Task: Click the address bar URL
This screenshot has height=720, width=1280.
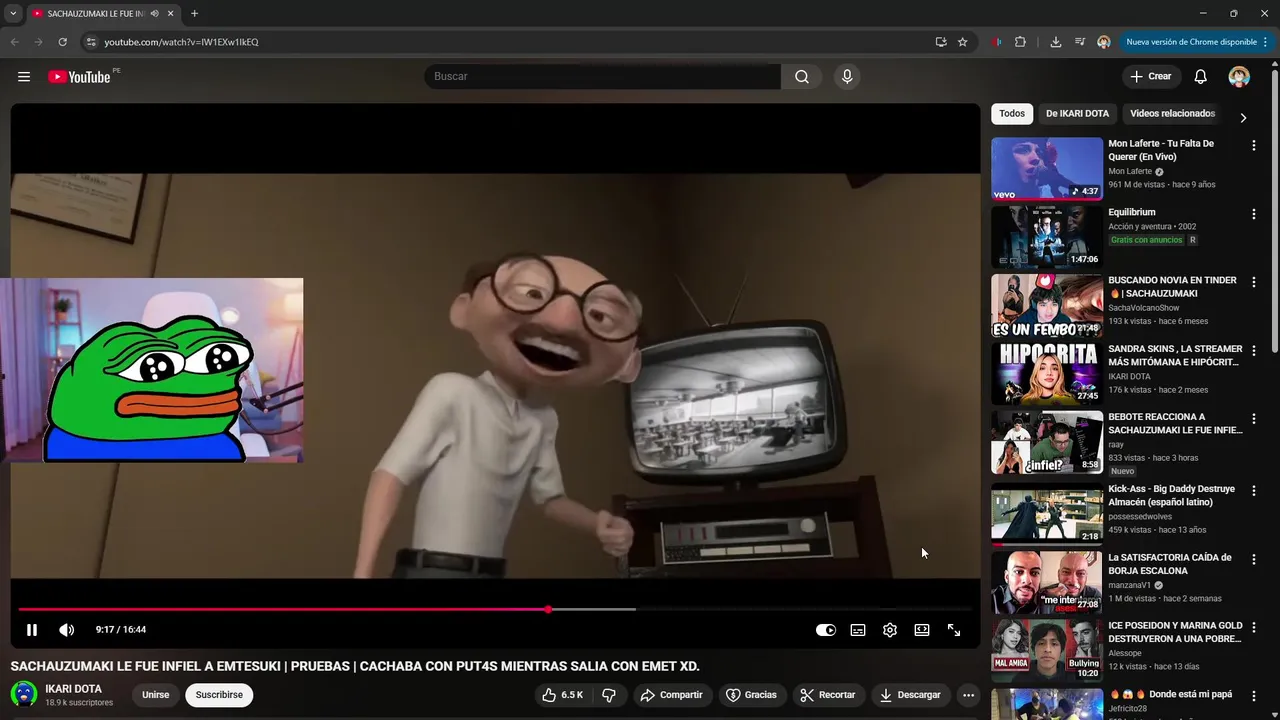Action: tap(182, 42)
